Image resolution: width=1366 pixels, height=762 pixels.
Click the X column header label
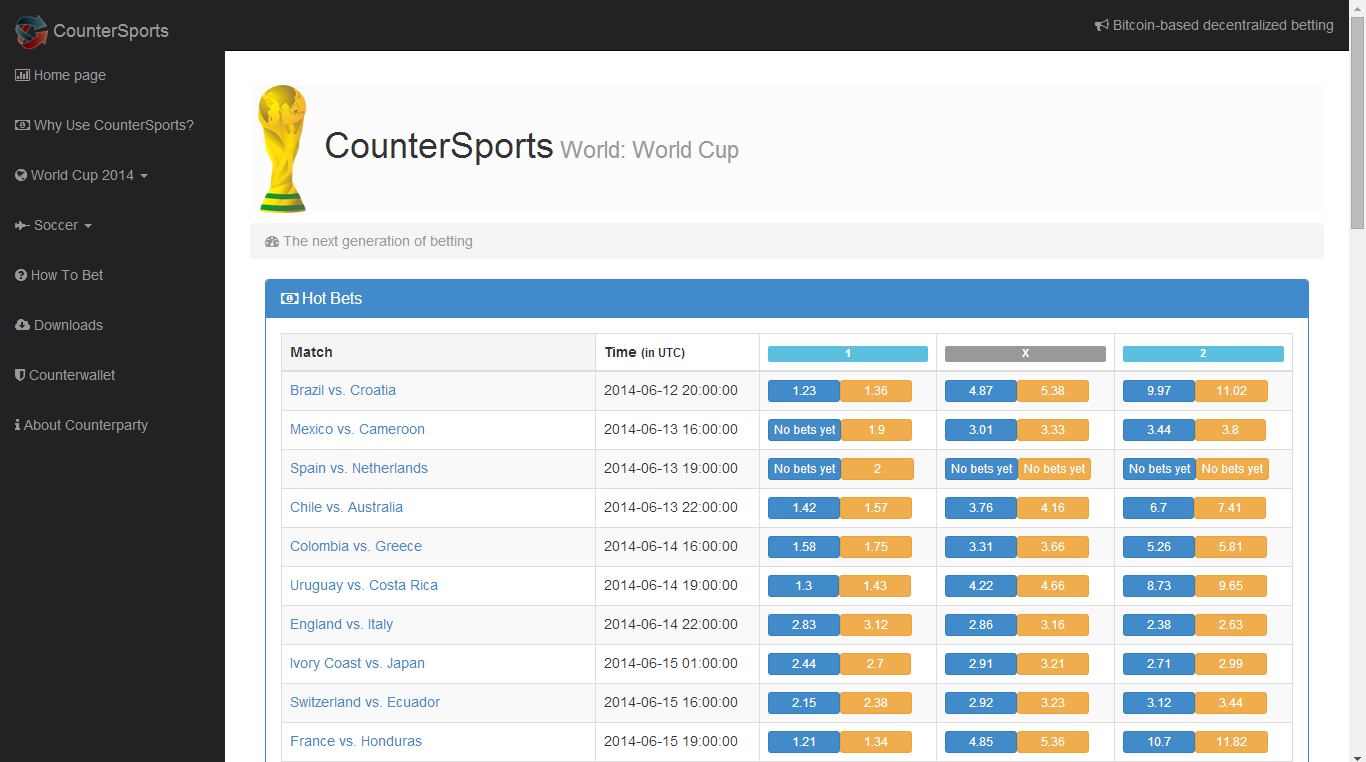point(1025,354)
